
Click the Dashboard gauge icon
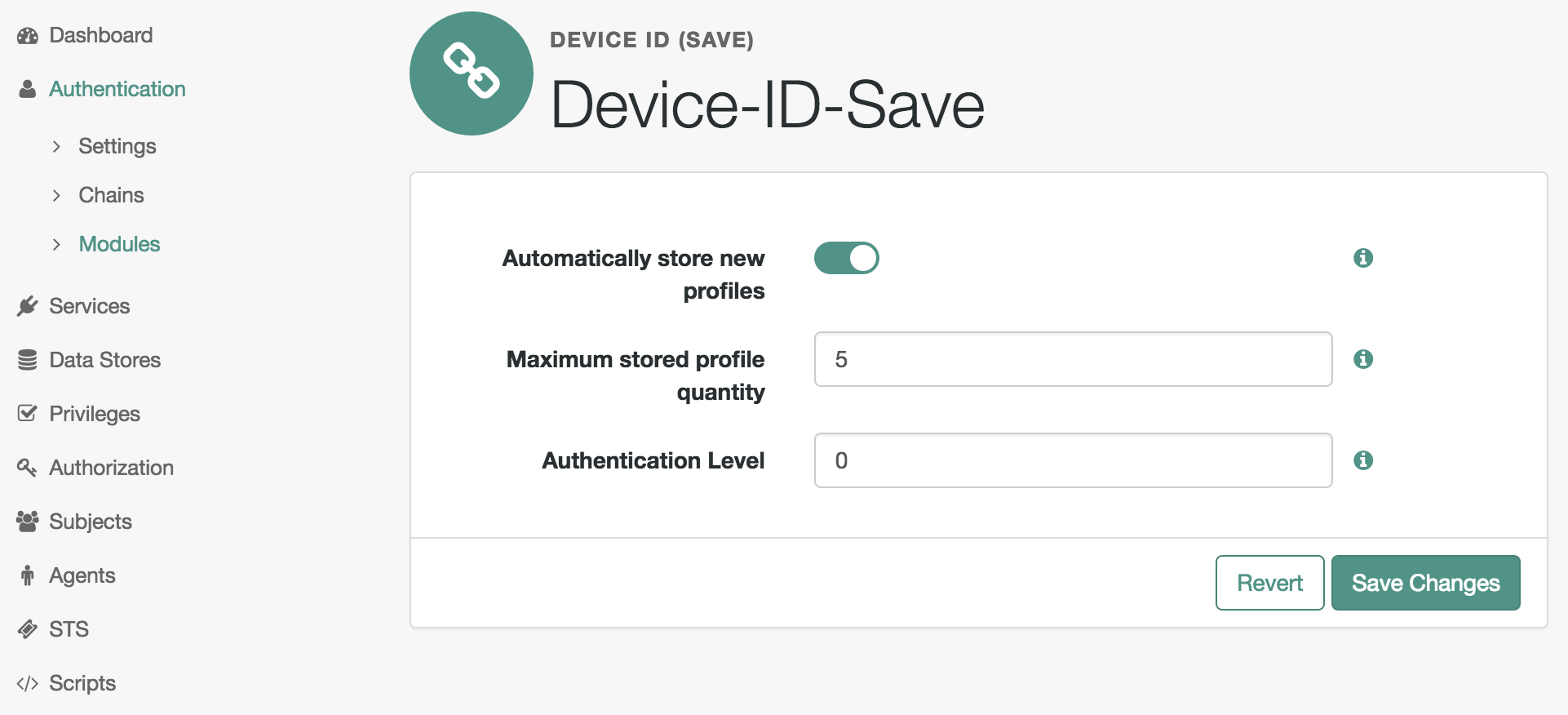(28, 36)
